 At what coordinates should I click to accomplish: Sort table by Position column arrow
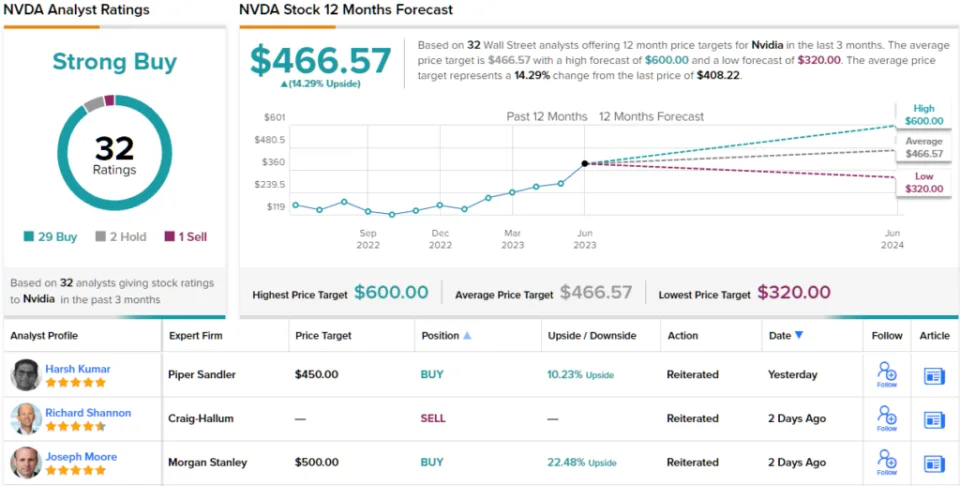tap(467, 336)
